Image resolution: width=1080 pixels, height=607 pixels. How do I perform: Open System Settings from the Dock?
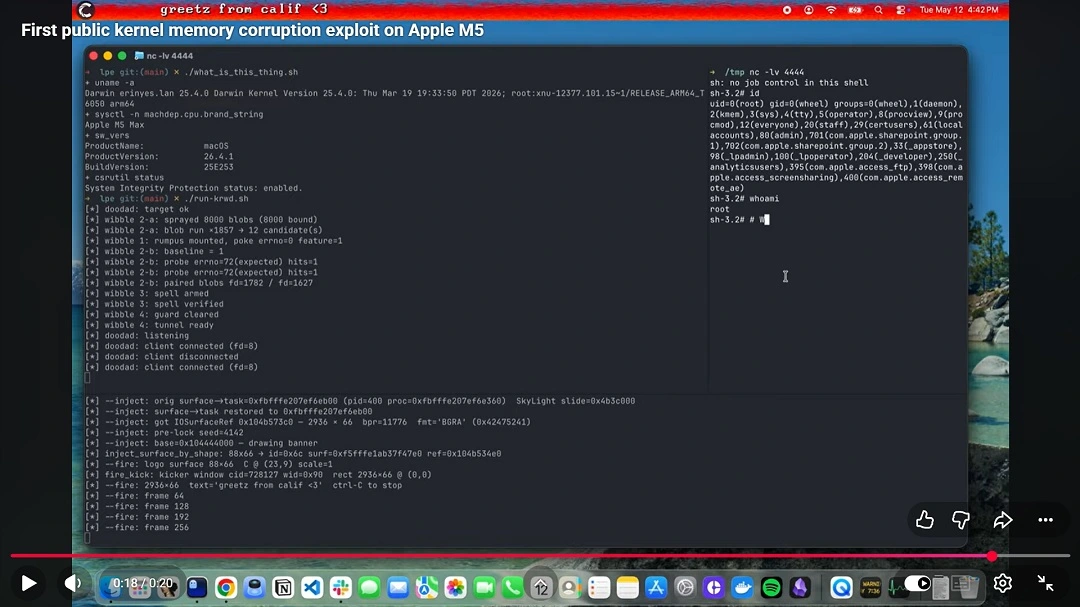coord(685,587)
